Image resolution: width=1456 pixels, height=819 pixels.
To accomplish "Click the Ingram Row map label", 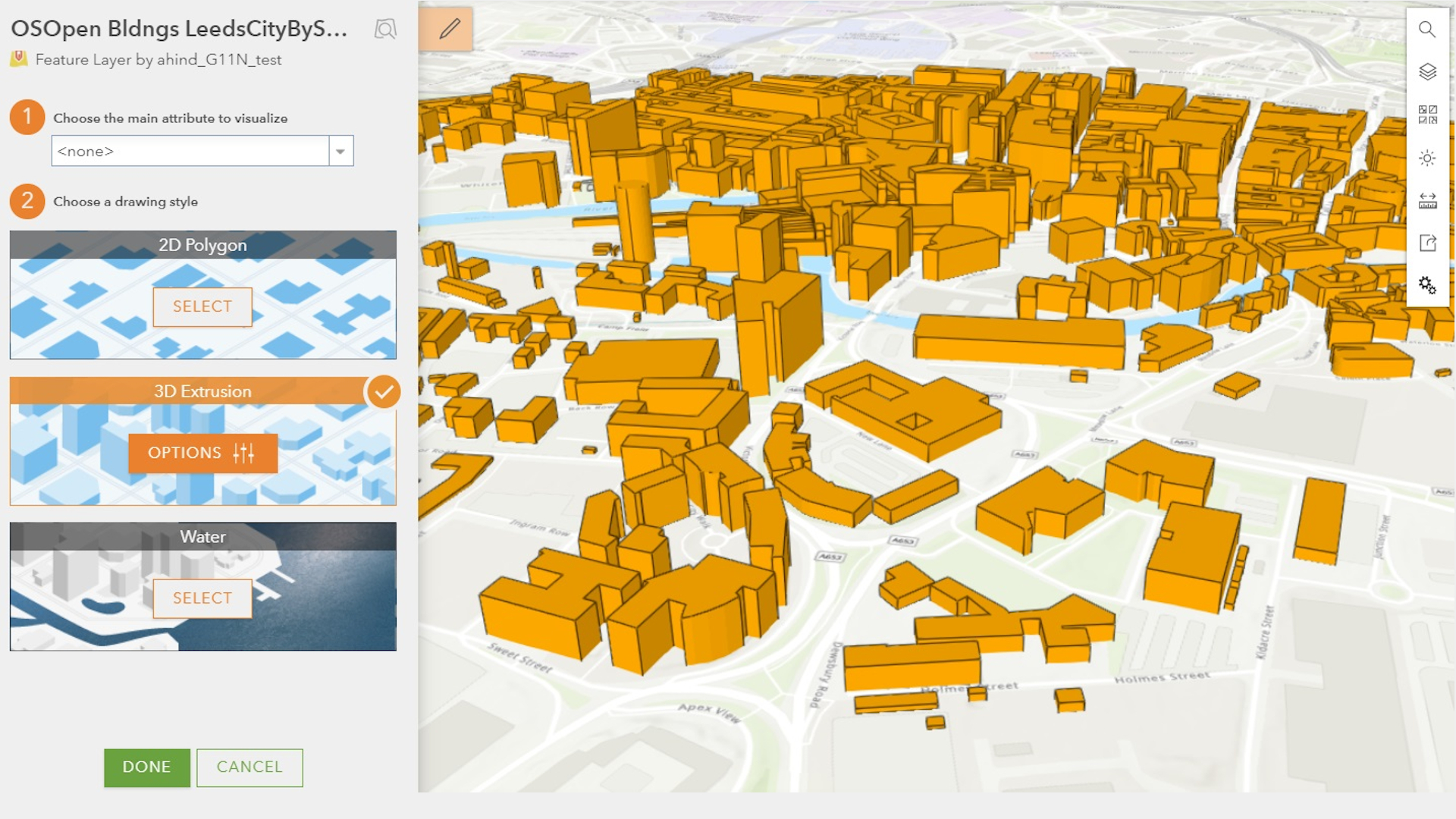I will [x=539, y=527].
